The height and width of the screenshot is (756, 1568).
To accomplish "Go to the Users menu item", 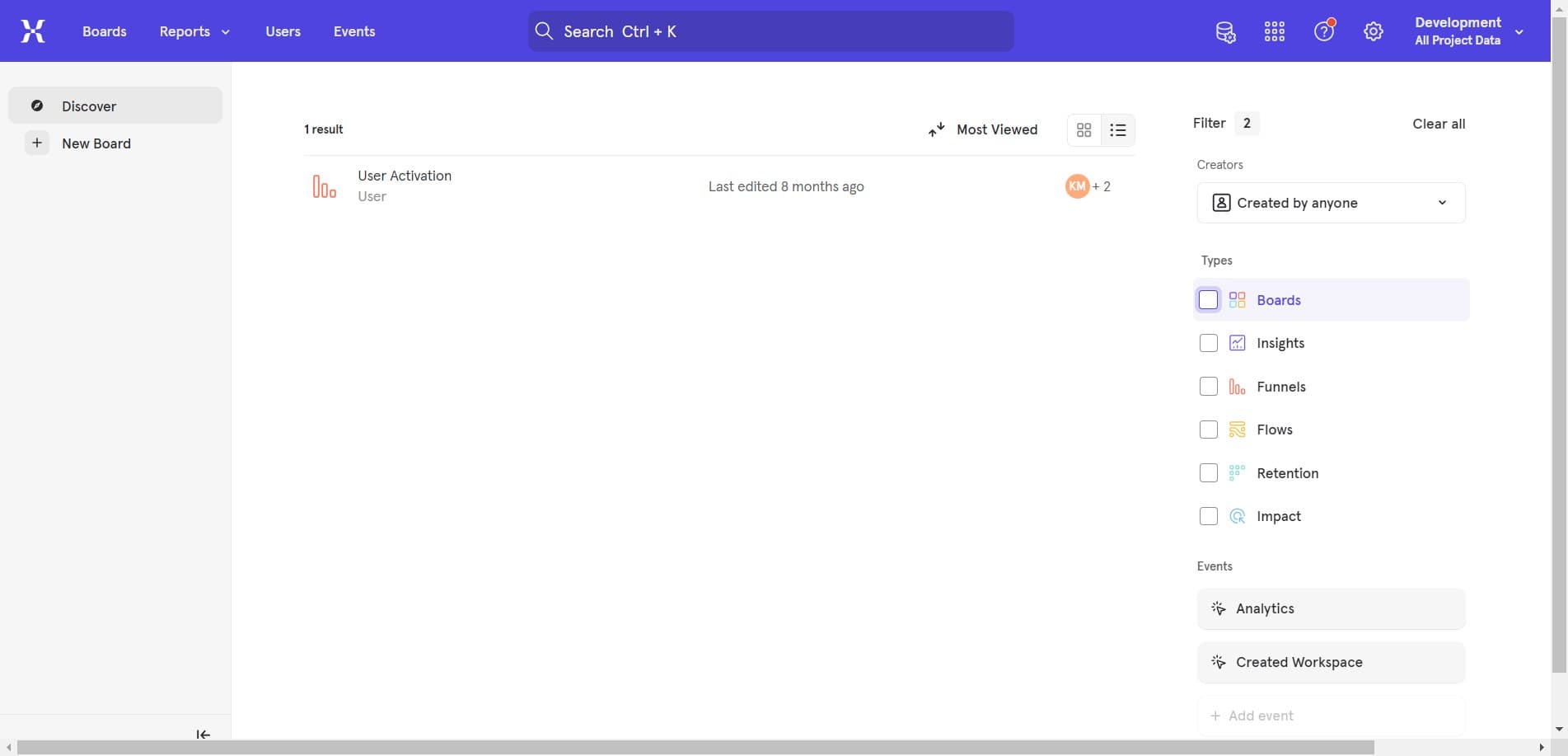I will [283, 31].
